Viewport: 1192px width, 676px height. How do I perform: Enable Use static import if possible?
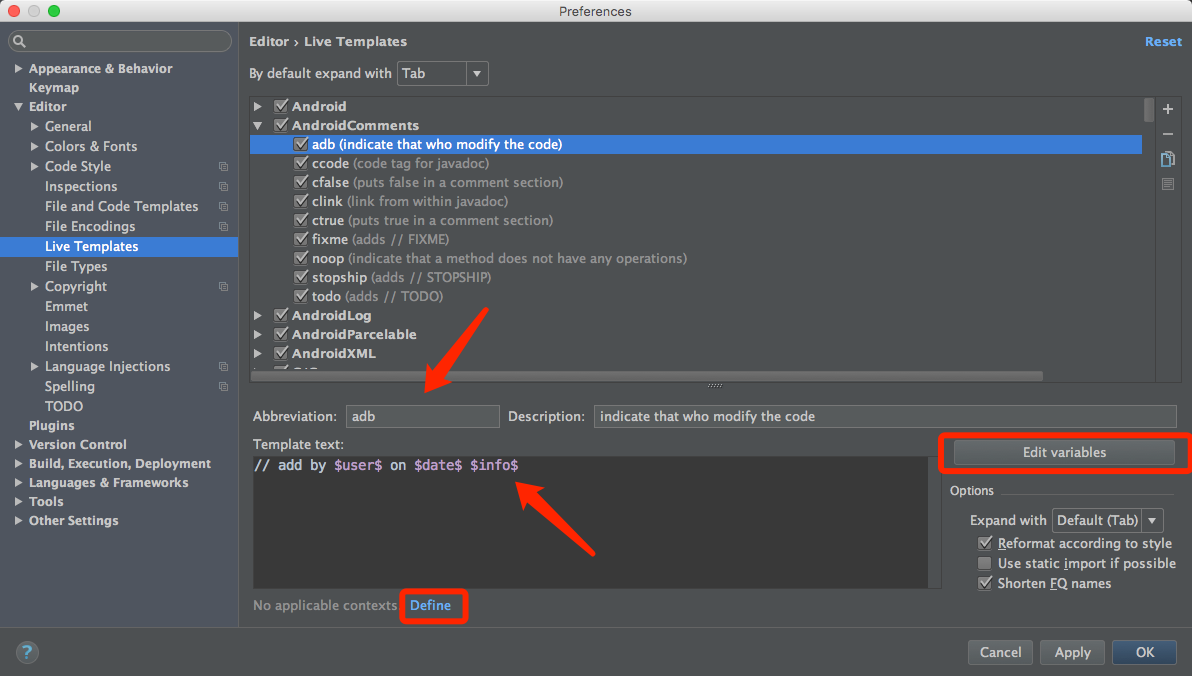coord(985,563)
